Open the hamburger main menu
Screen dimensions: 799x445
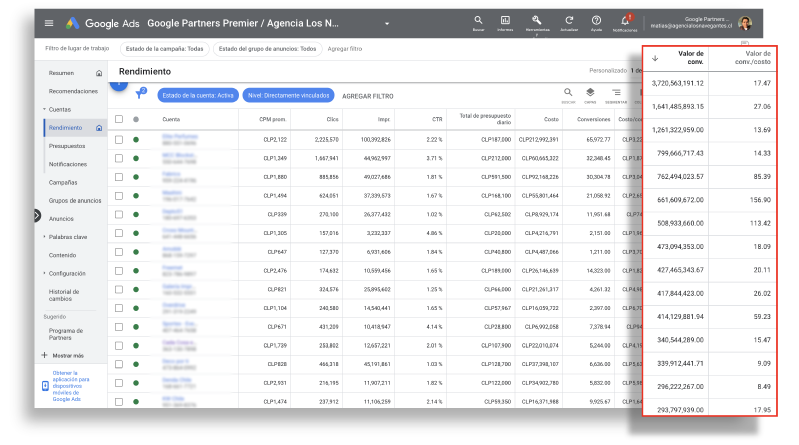coord(49,23)
